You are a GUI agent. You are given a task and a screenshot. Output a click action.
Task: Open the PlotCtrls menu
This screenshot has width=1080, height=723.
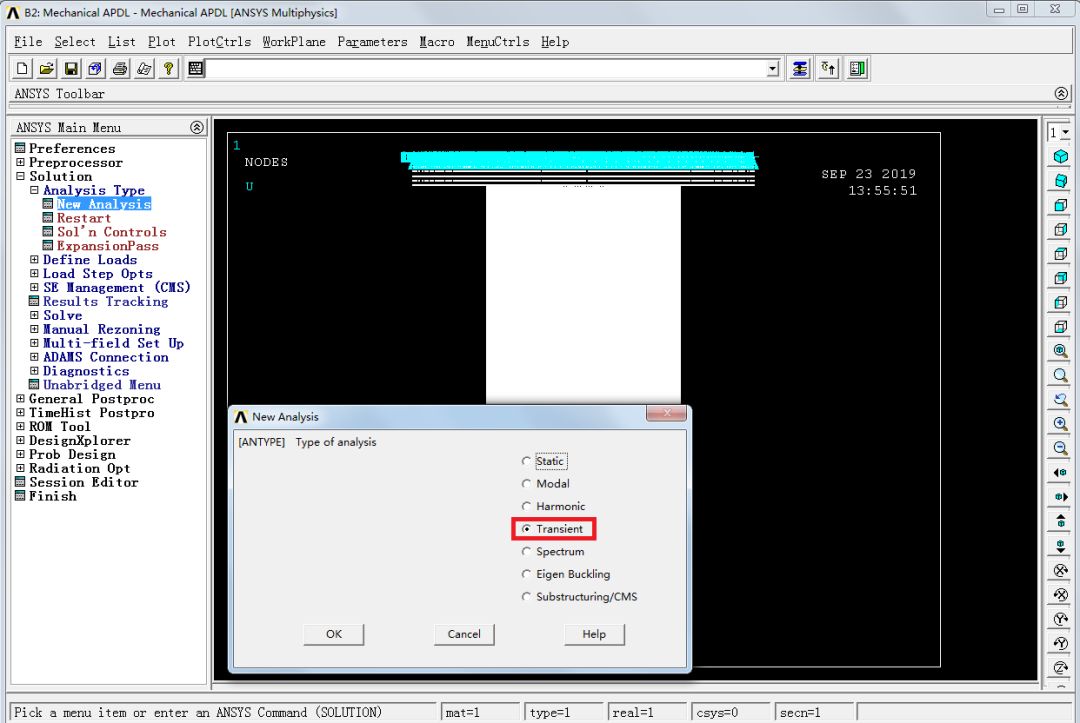[219, 42]
